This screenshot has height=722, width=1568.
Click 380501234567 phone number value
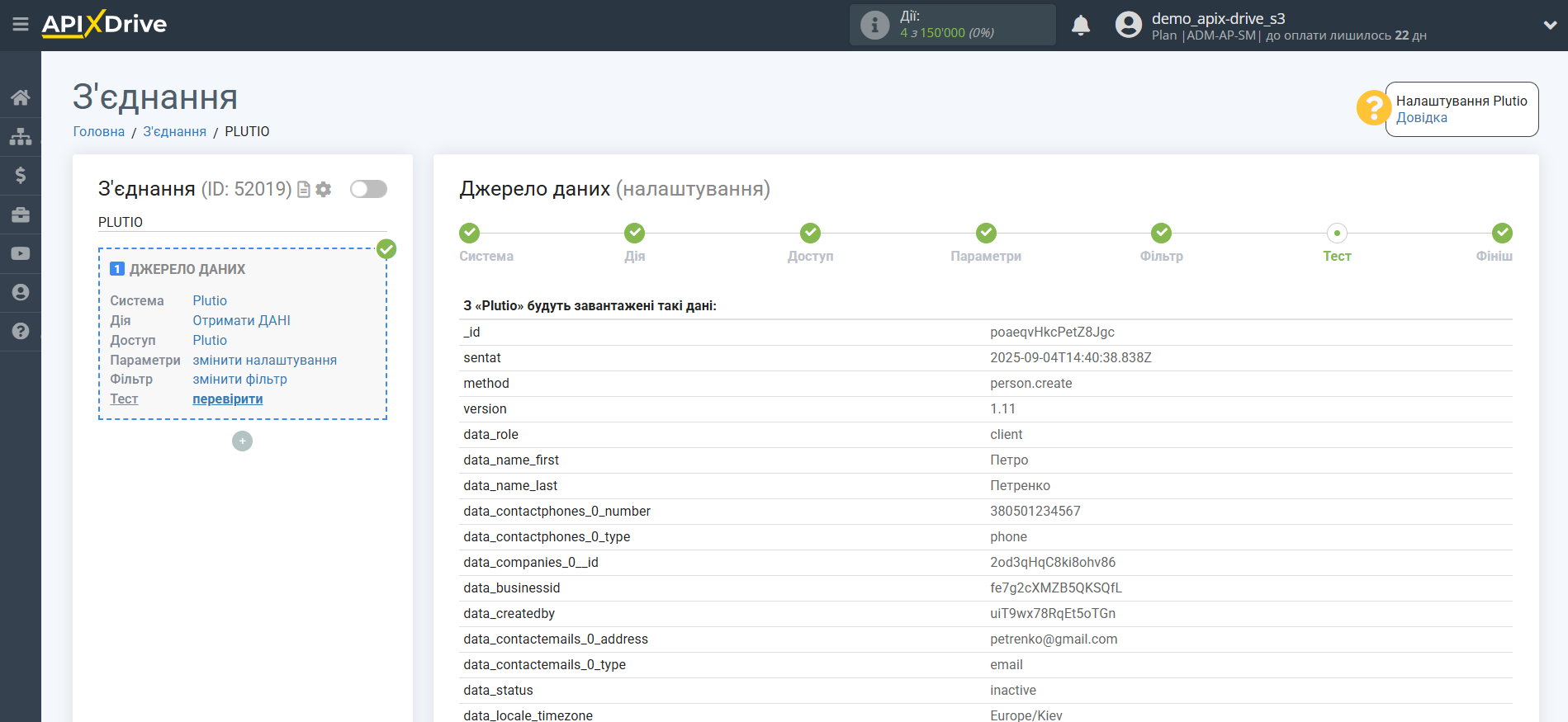pos(1035,511)
